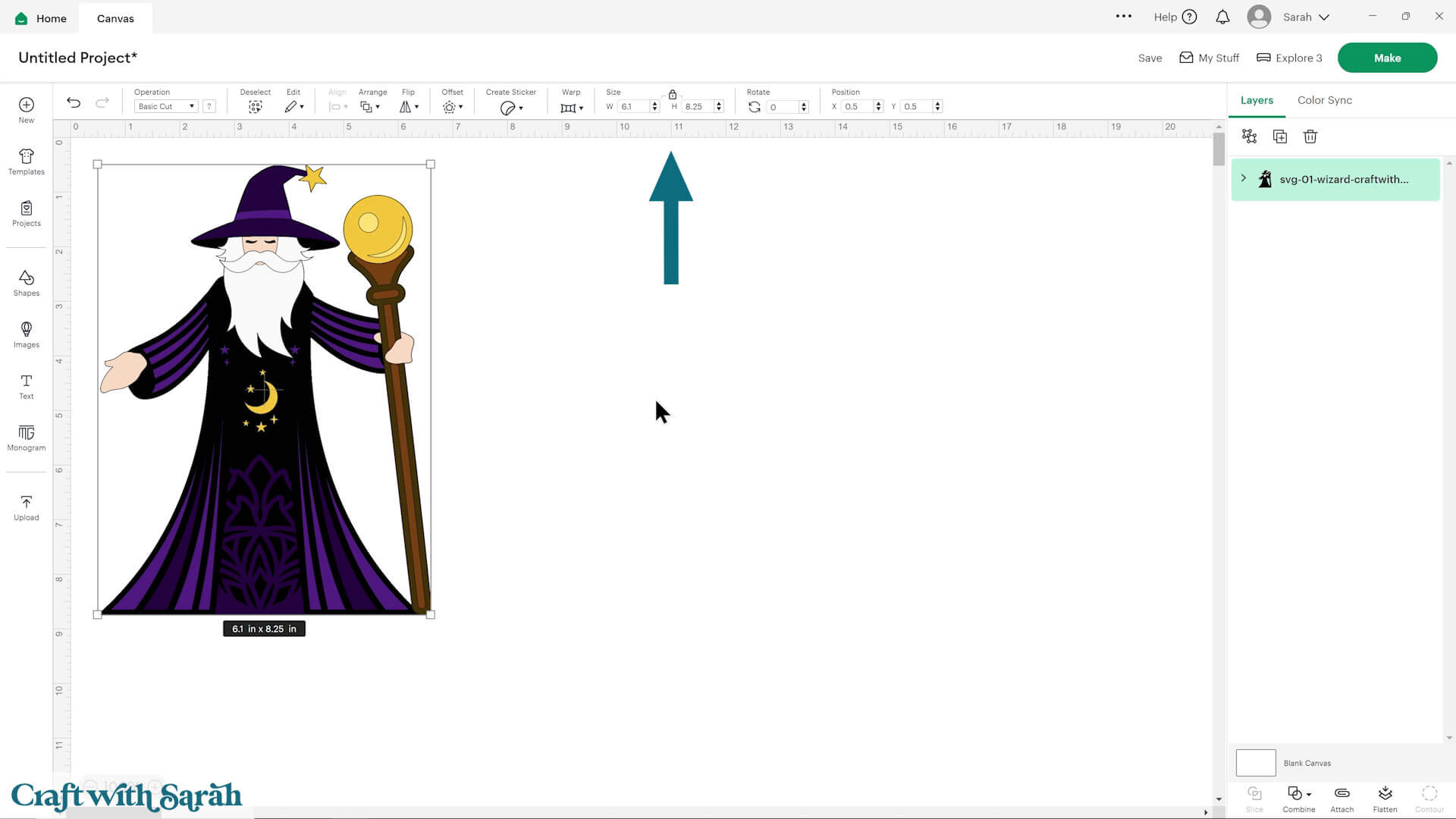Save the untitled project
The image size is (1456, 819).
pos(1150,58)
